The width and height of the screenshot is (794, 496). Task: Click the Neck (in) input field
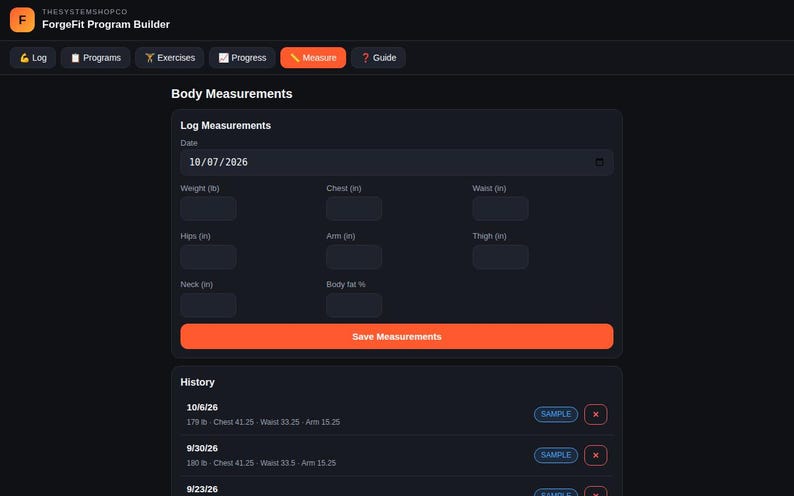(x=208, y=305)
